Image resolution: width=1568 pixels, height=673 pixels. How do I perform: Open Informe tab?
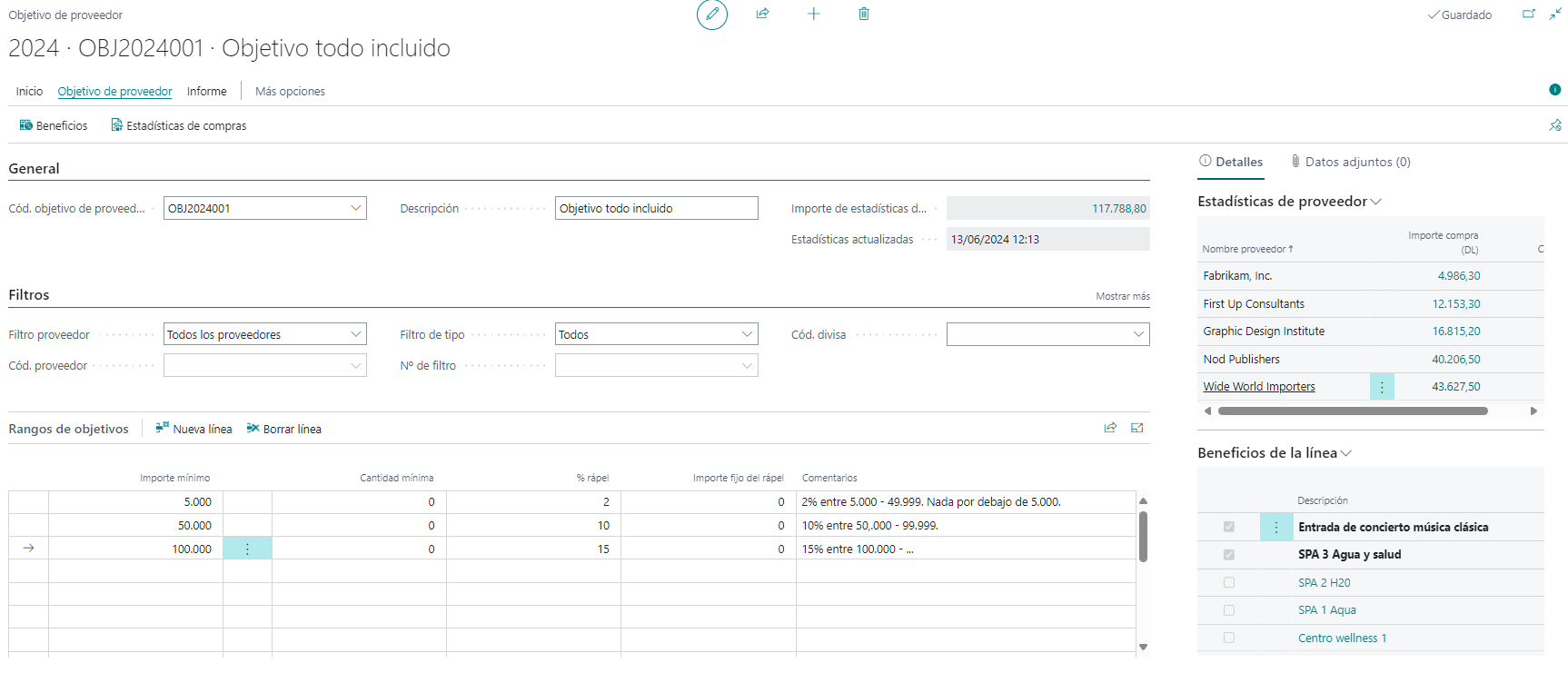click(x=207, y=91)
